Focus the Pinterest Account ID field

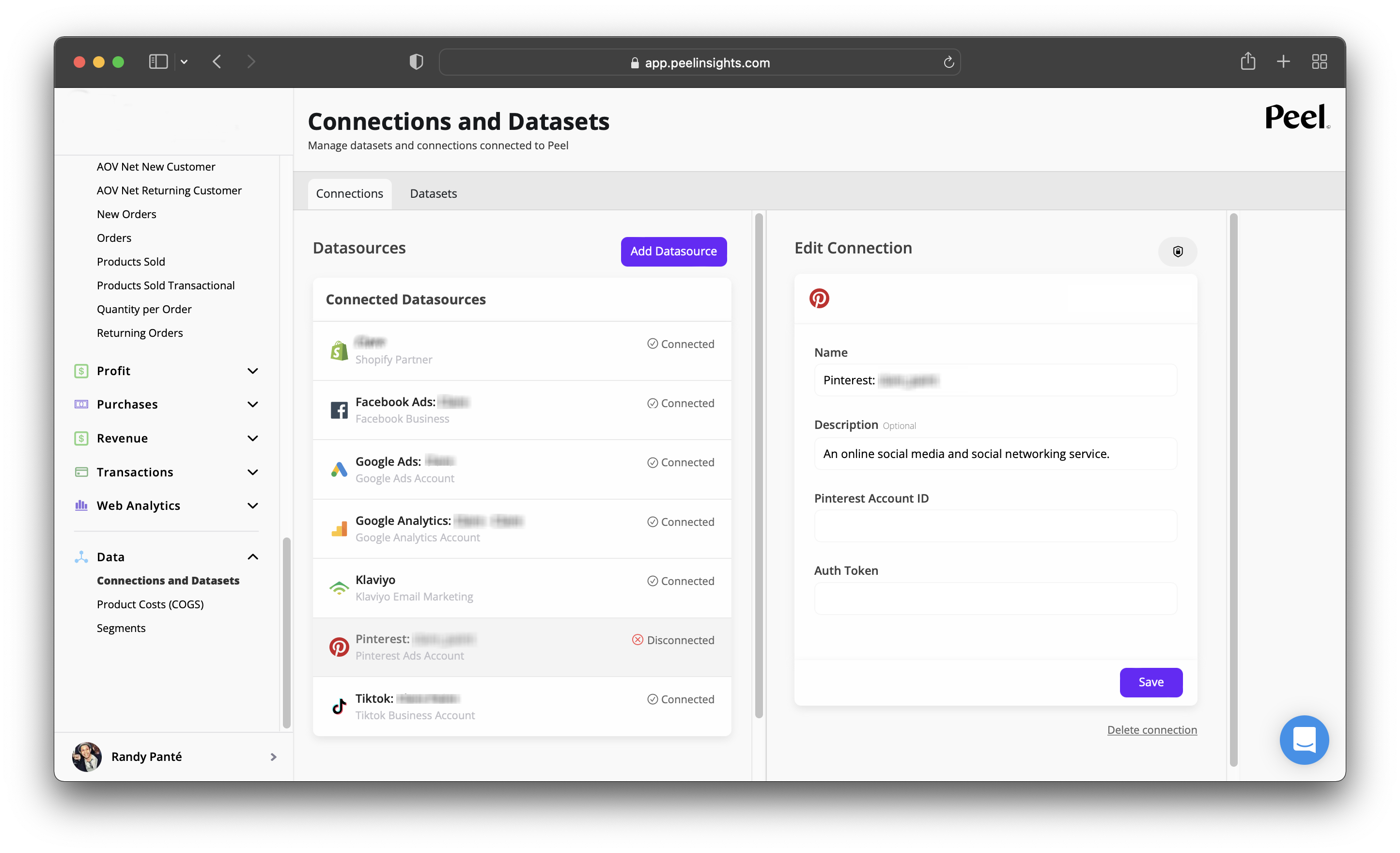point(995,526)
